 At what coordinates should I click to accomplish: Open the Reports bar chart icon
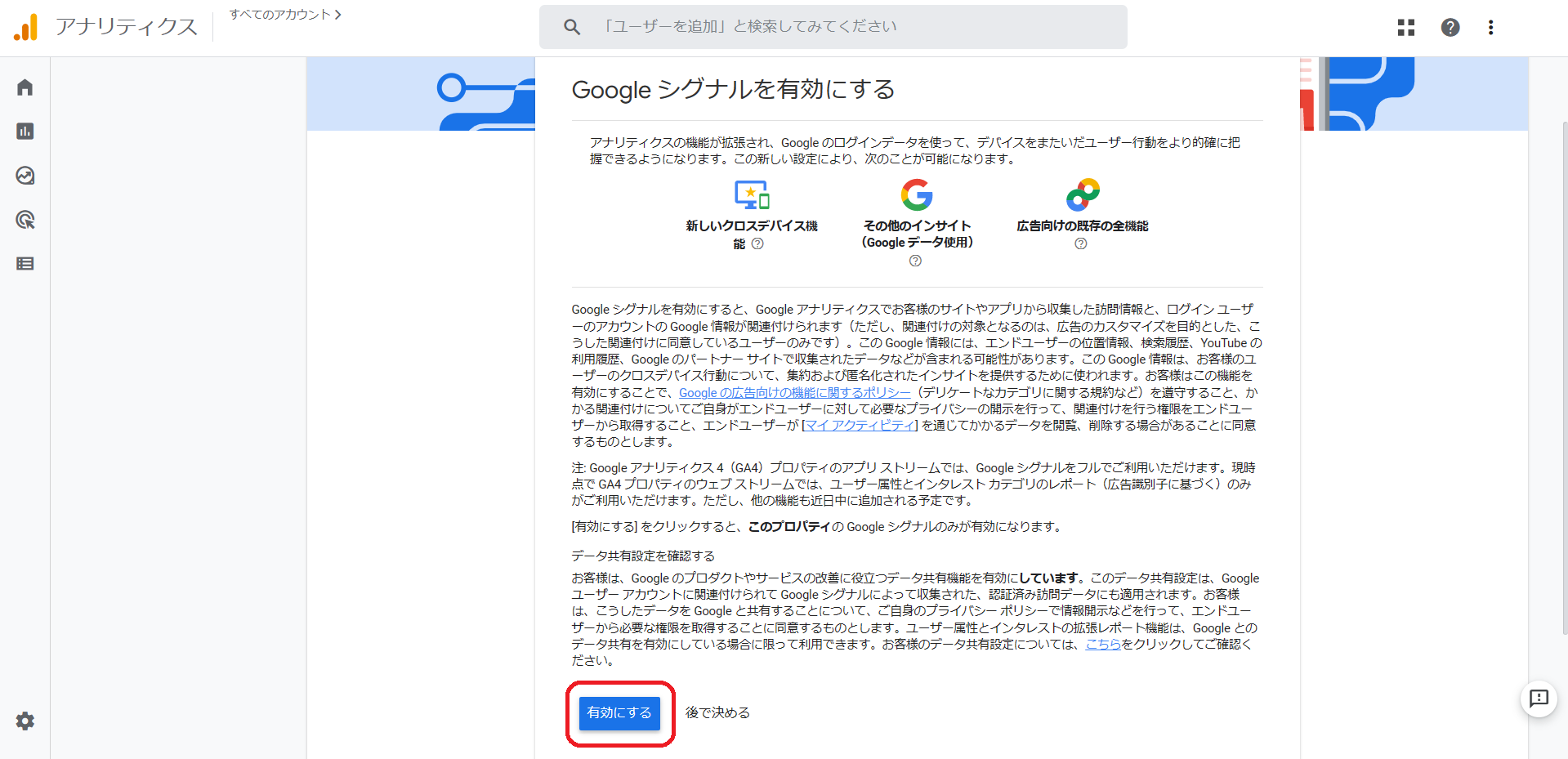[25, 132]
